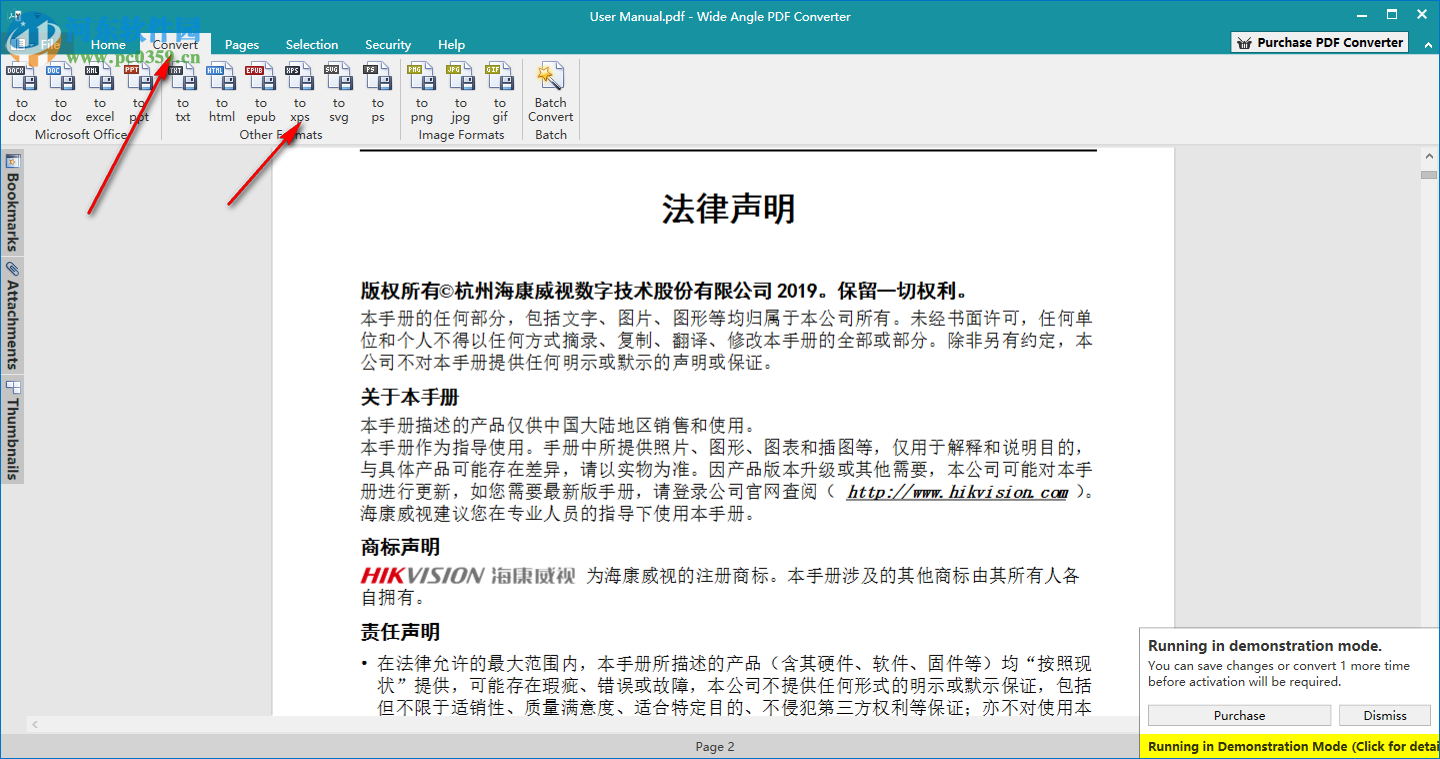
Task: Convert the document to png
Action: click(421, 95)
